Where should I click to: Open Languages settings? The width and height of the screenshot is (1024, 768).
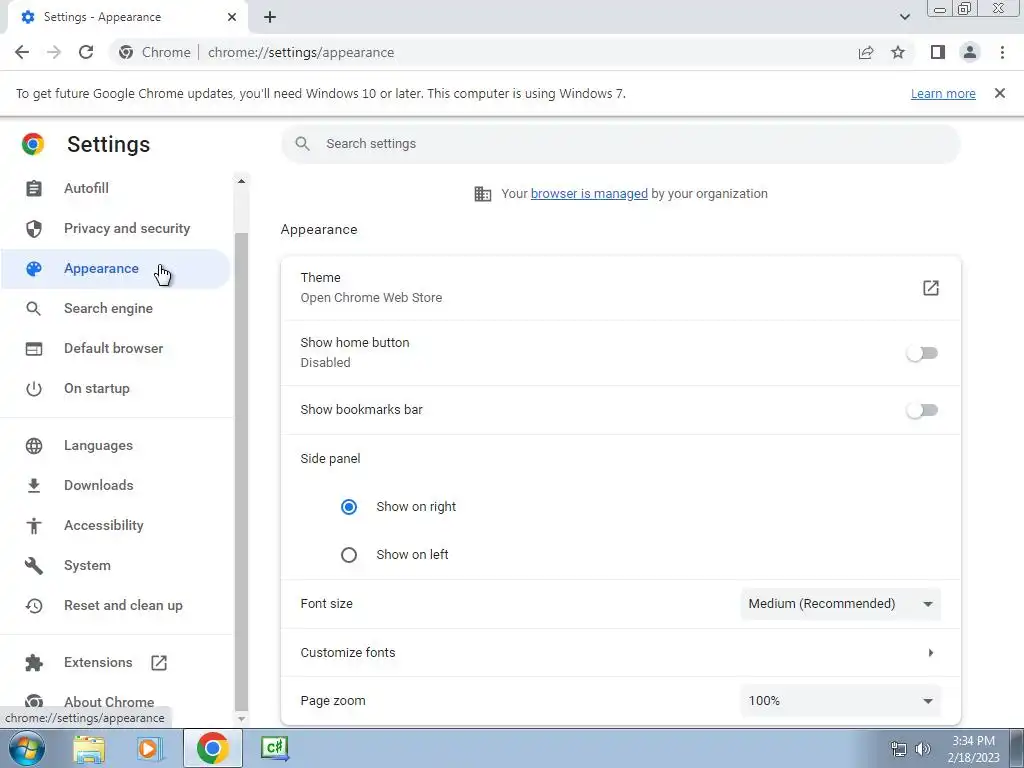point(116,445)
